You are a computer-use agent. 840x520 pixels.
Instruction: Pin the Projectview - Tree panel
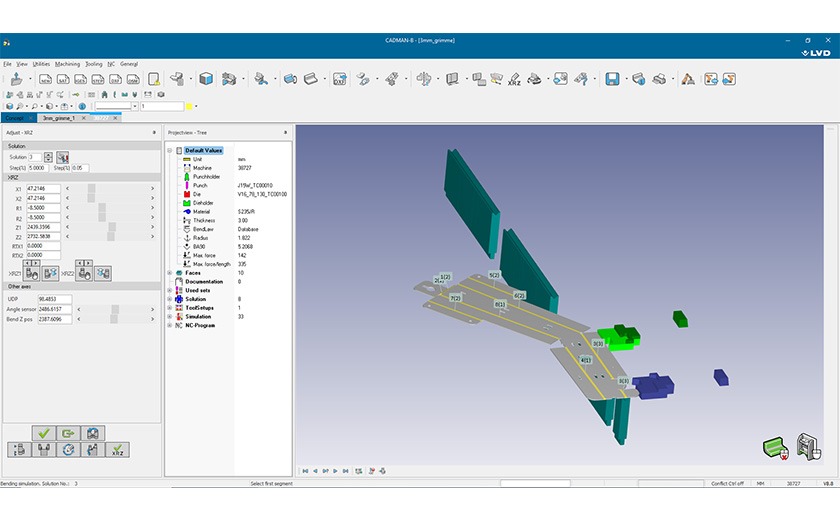coord(286,132)
